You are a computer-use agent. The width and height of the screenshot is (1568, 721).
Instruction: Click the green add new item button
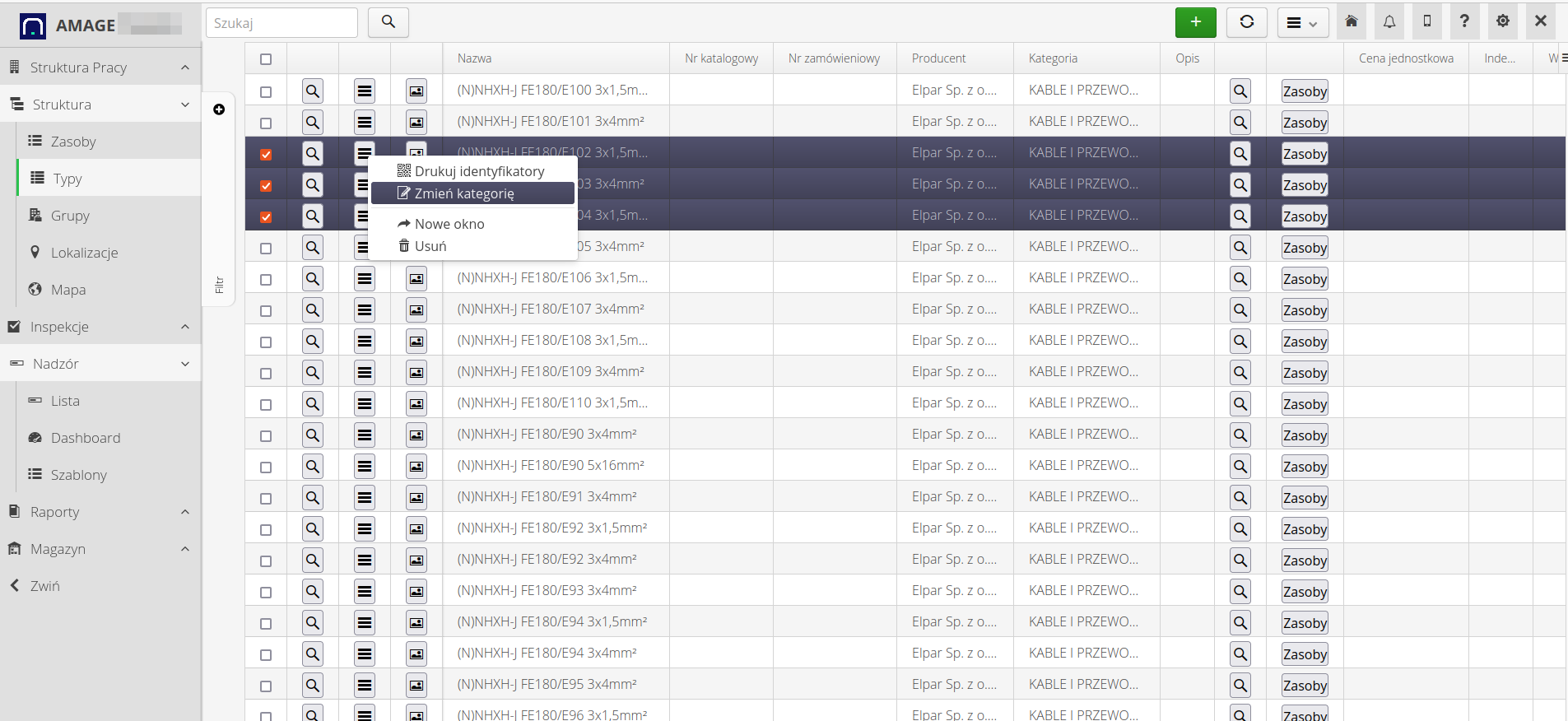[1195, 22]
